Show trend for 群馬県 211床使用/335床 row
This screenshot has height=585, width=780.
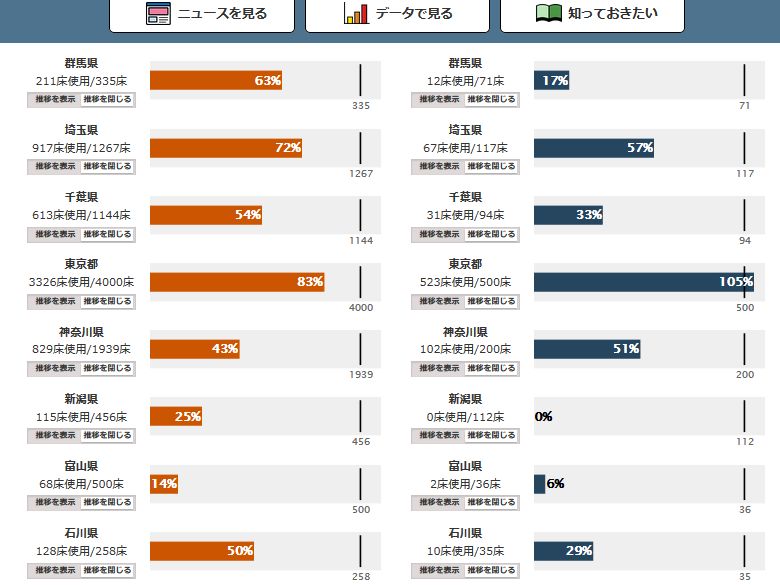[x=54, y=99]
